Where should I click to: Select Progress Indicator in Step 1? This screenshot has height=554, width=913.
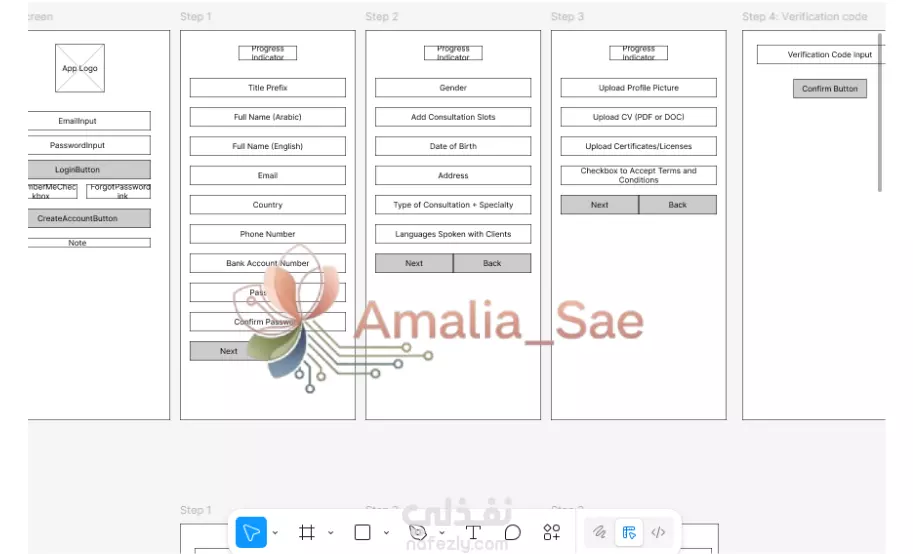click(267, 53)
